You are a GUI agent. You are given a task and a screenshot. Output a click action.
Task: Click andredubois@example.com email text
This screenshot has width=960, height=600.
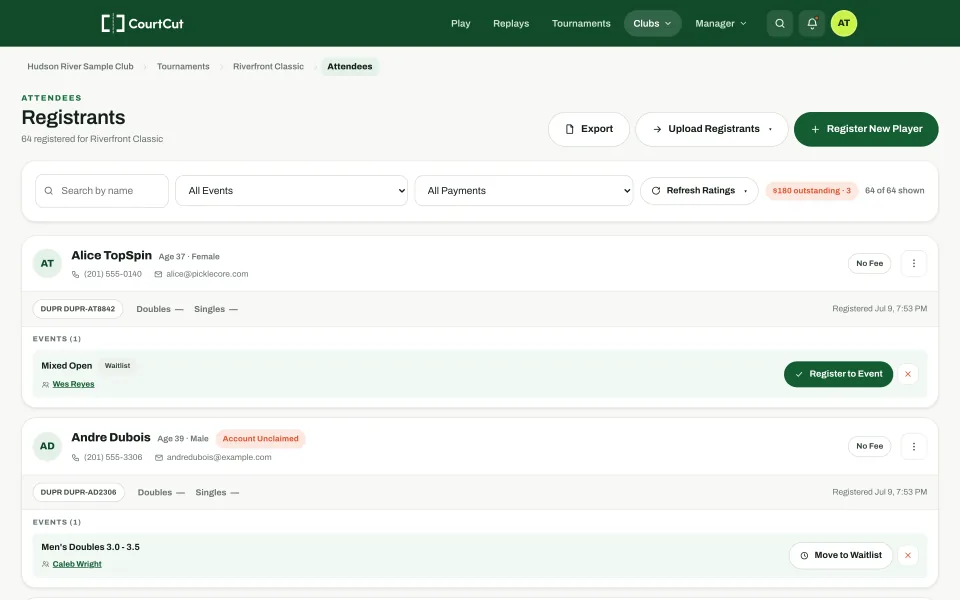tap(219, 457)
